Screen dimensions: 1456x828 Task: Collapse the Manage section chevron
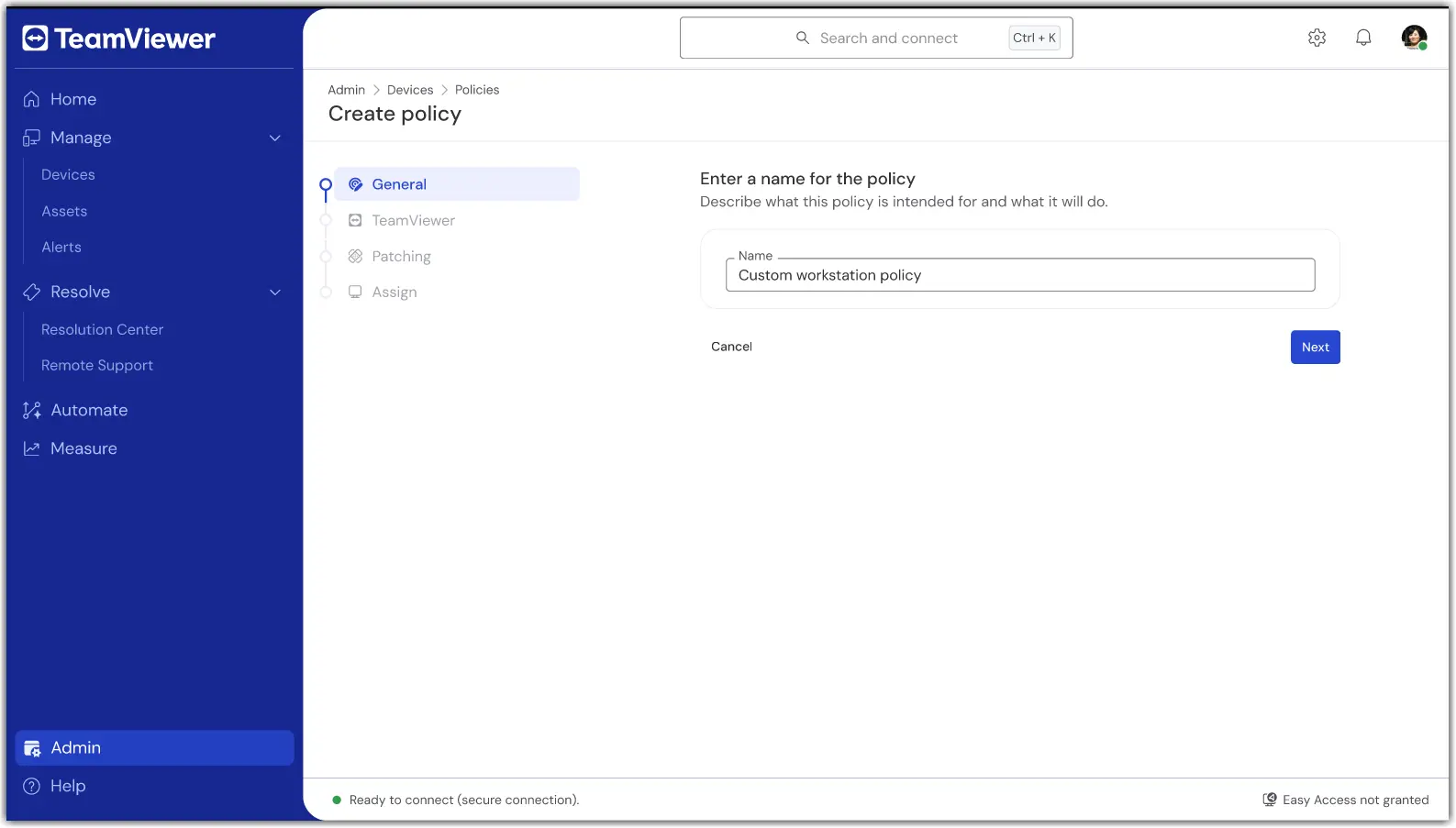(x=274, y=138)
